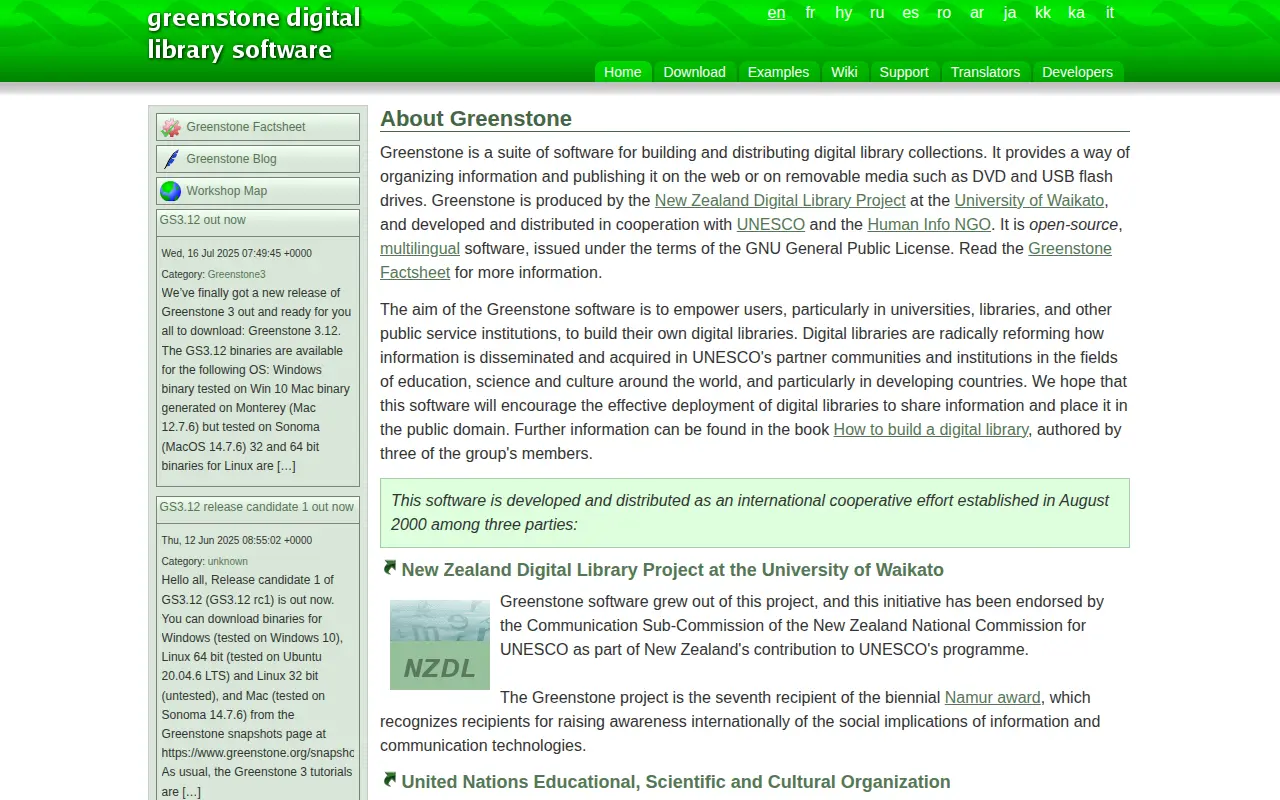This screenshot has width=1280, height=800.
Task: Click the 'unknown' category link
Action: pyautogui.click(x=228, y=561)
